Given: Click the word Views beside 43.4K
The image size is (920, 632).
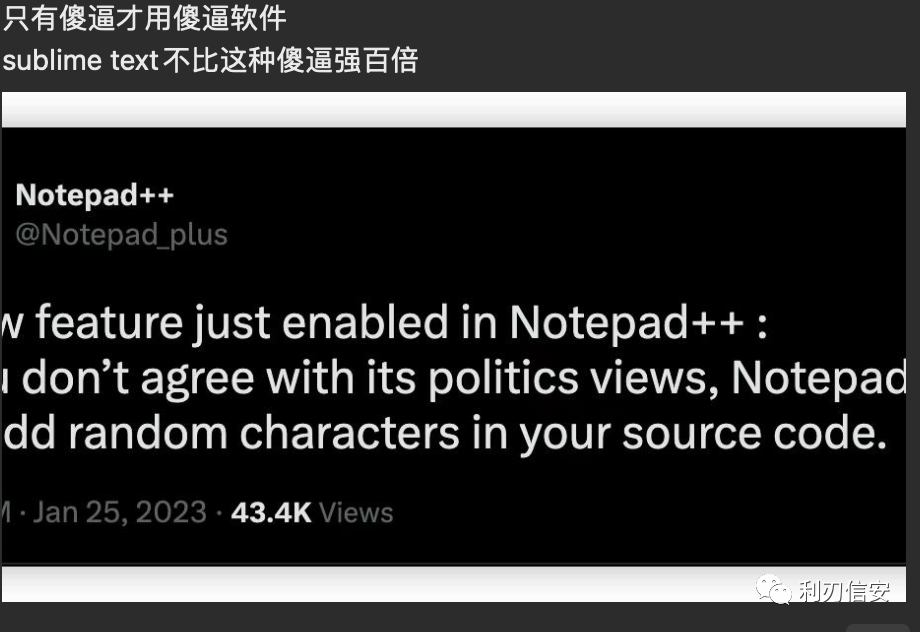Looking at the screenshot, I should click(x=356, y=513).
